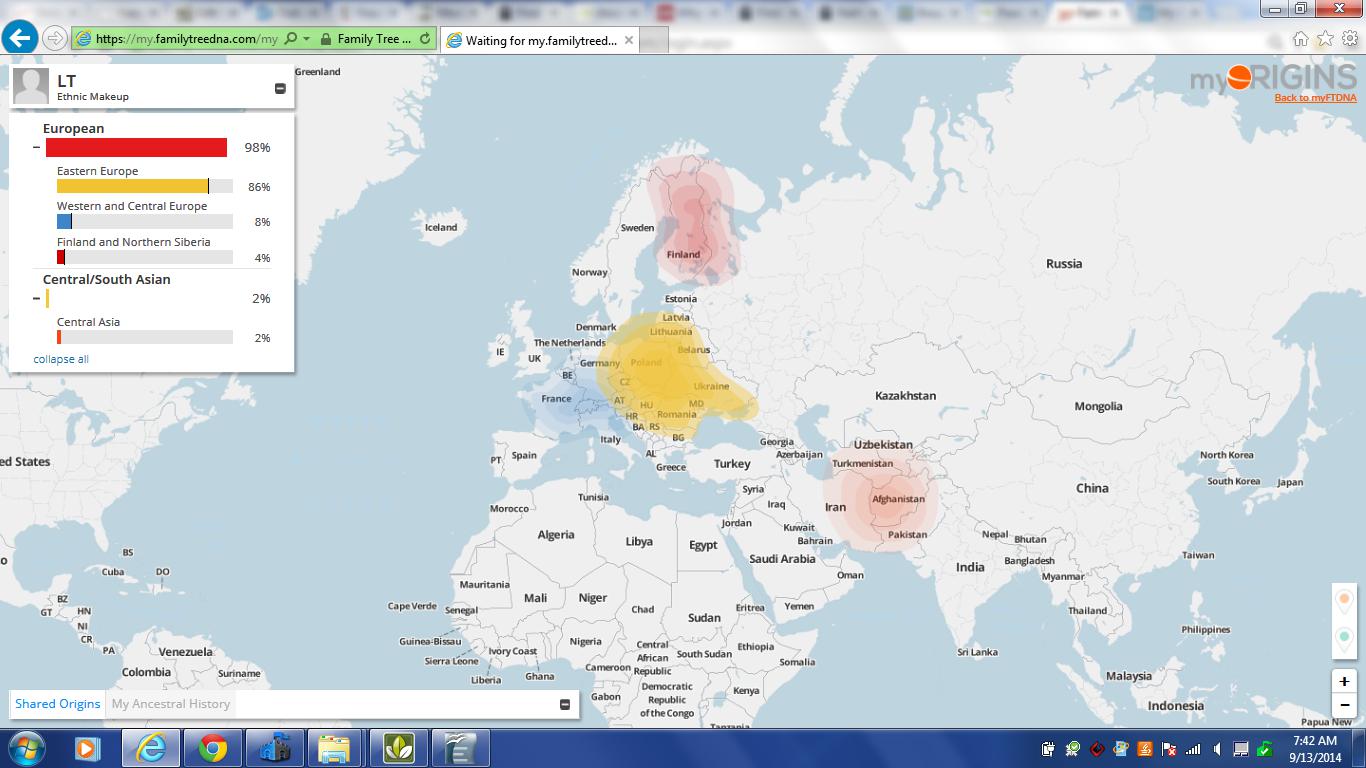Click the familytreedna URL address field
Viewport: 1366px width, 768px height.
click(186, 39)
